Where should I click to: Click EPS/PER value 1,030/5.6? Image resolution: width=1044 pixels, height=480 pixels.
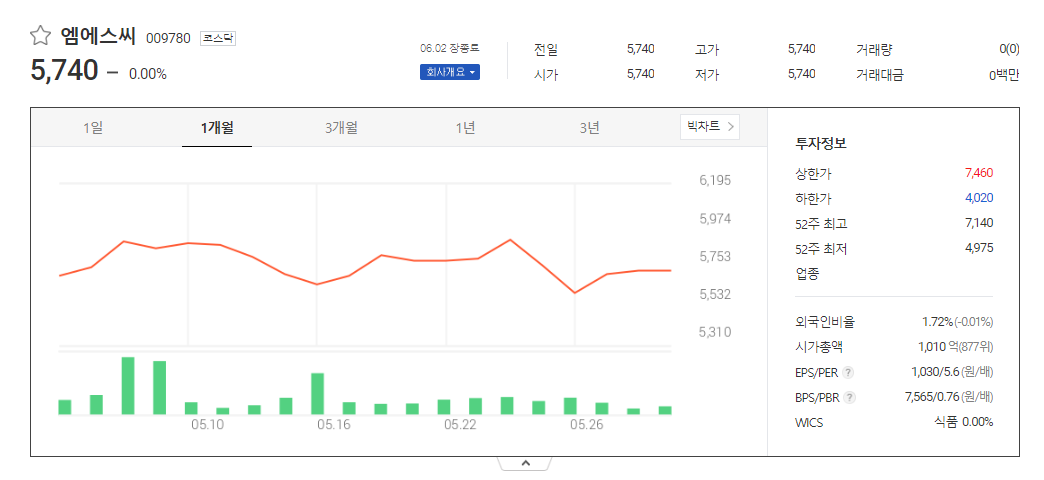(934, 372)
